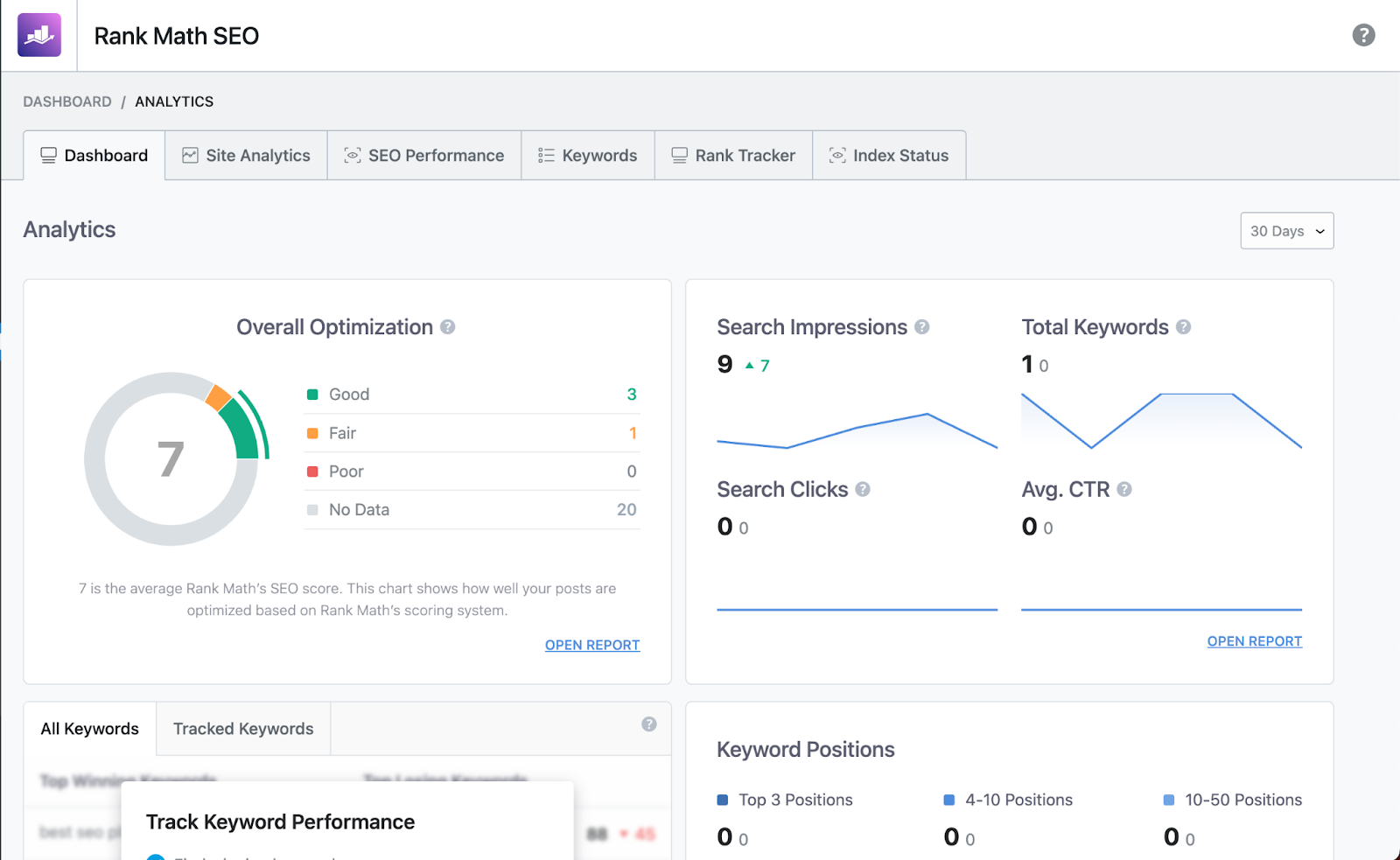Screen dimensions: 1400x860
Task: Click the optimization donut chart score 7
Action: pyautogui.click(x=171, y=459)
